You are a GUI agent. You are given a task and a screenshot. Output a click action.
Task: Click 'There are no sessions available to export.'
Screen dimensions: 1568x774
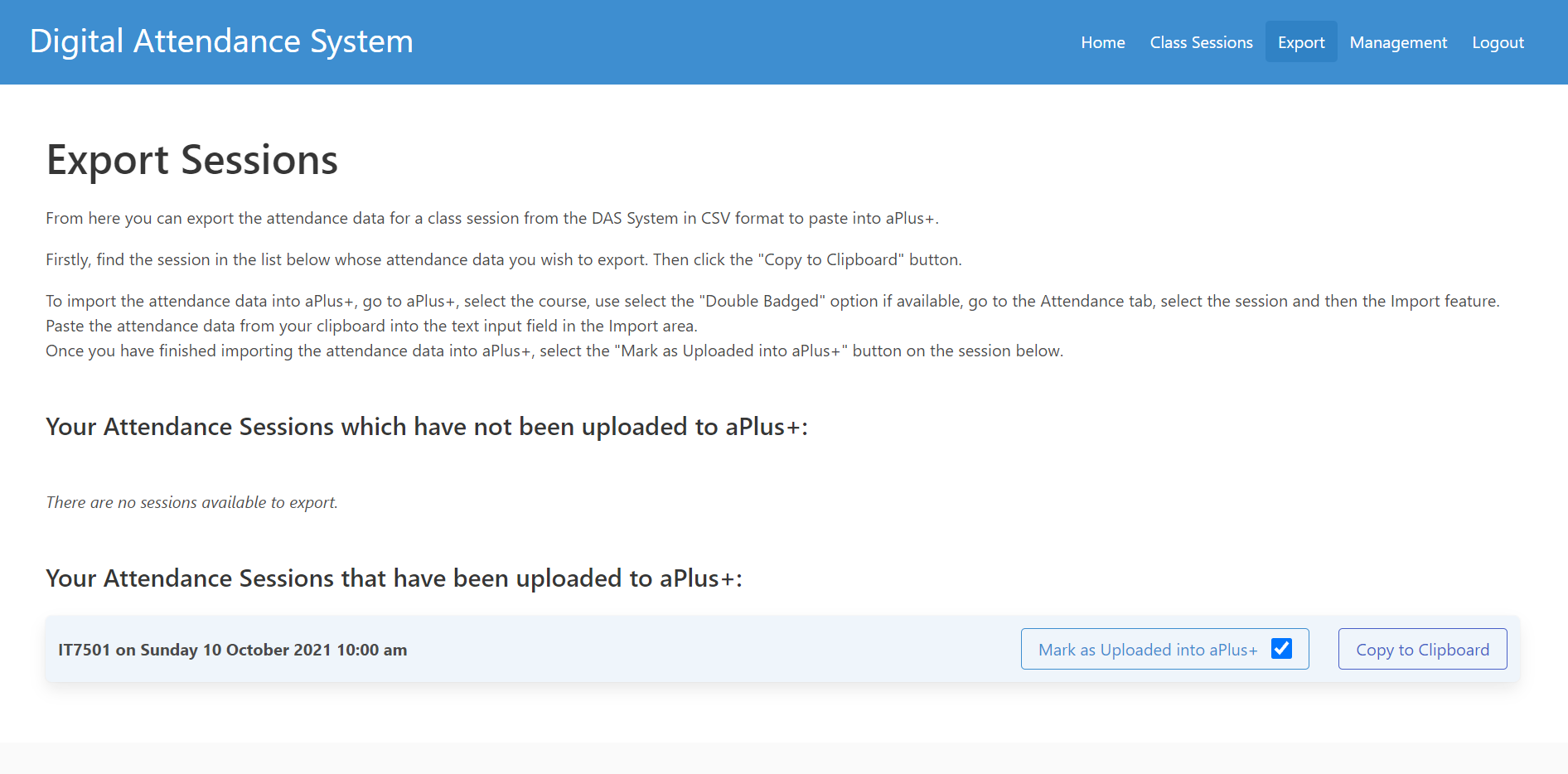(x=192, y=502)
